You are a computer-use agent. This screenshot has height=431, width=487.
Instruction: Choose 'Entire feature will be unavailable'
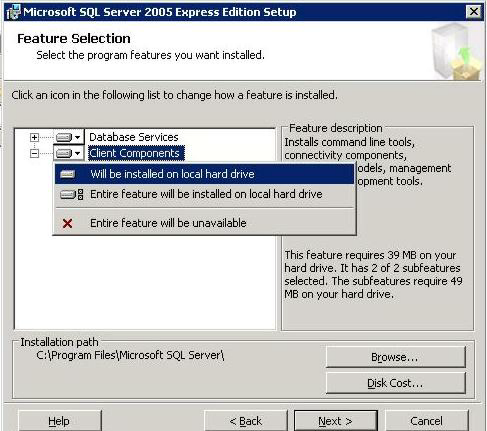pyautogui.click(x=204, y=223)
